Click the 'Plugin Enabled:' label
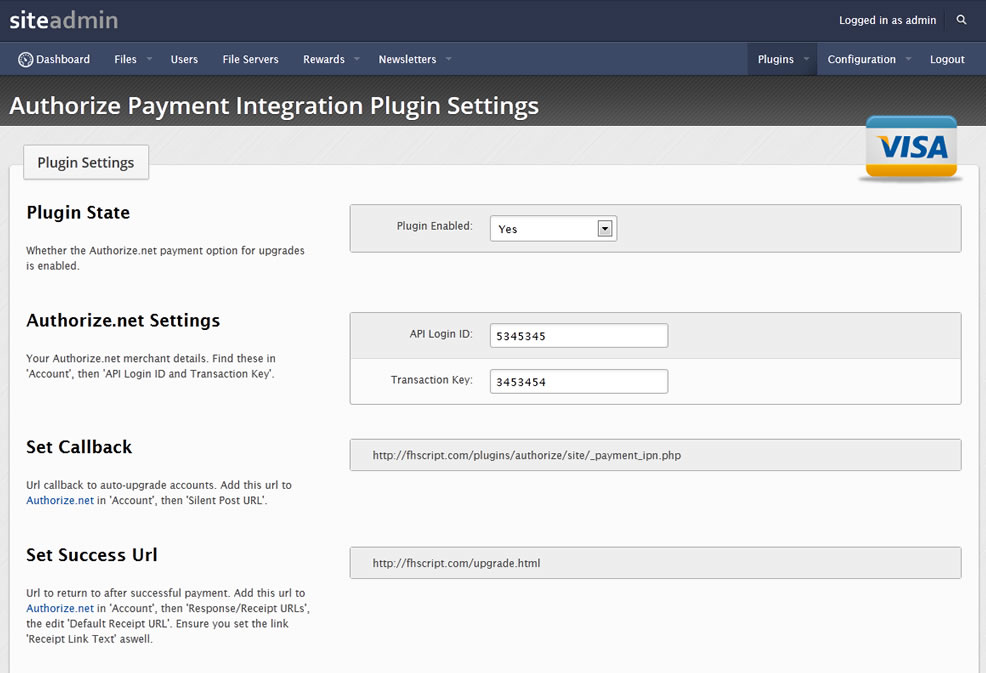The image size is (986, 673). (x=434, y=226)
